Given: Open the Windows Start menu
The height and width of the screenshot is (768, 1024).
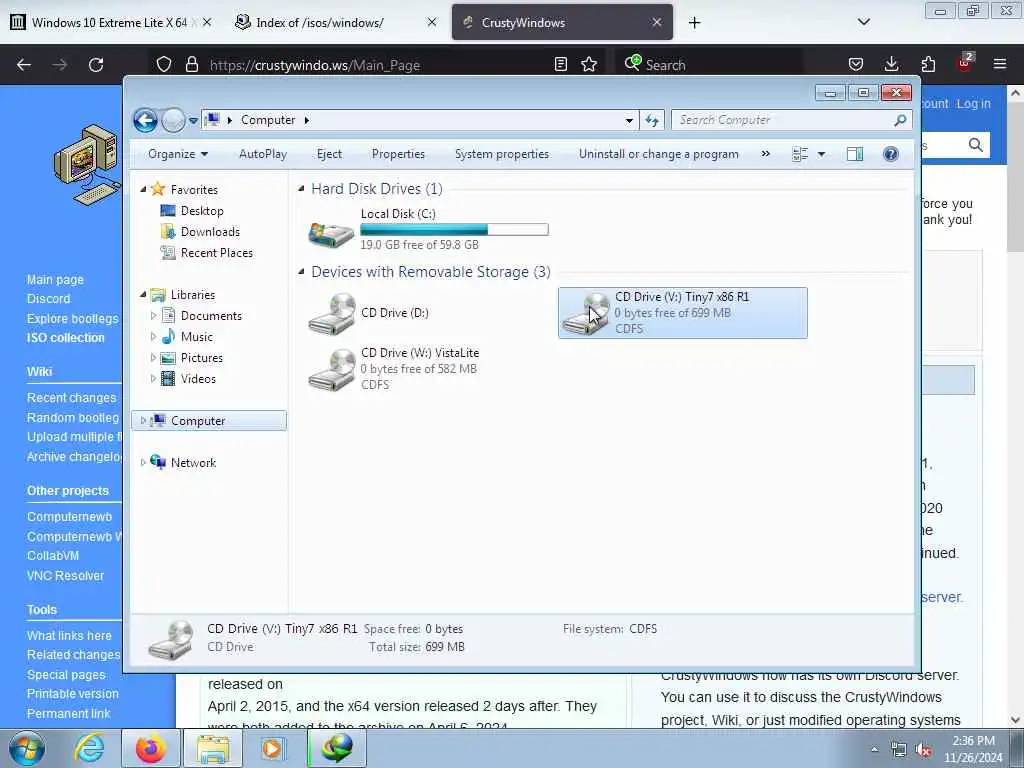Looking at the screenshot, I should click(27, 748).
